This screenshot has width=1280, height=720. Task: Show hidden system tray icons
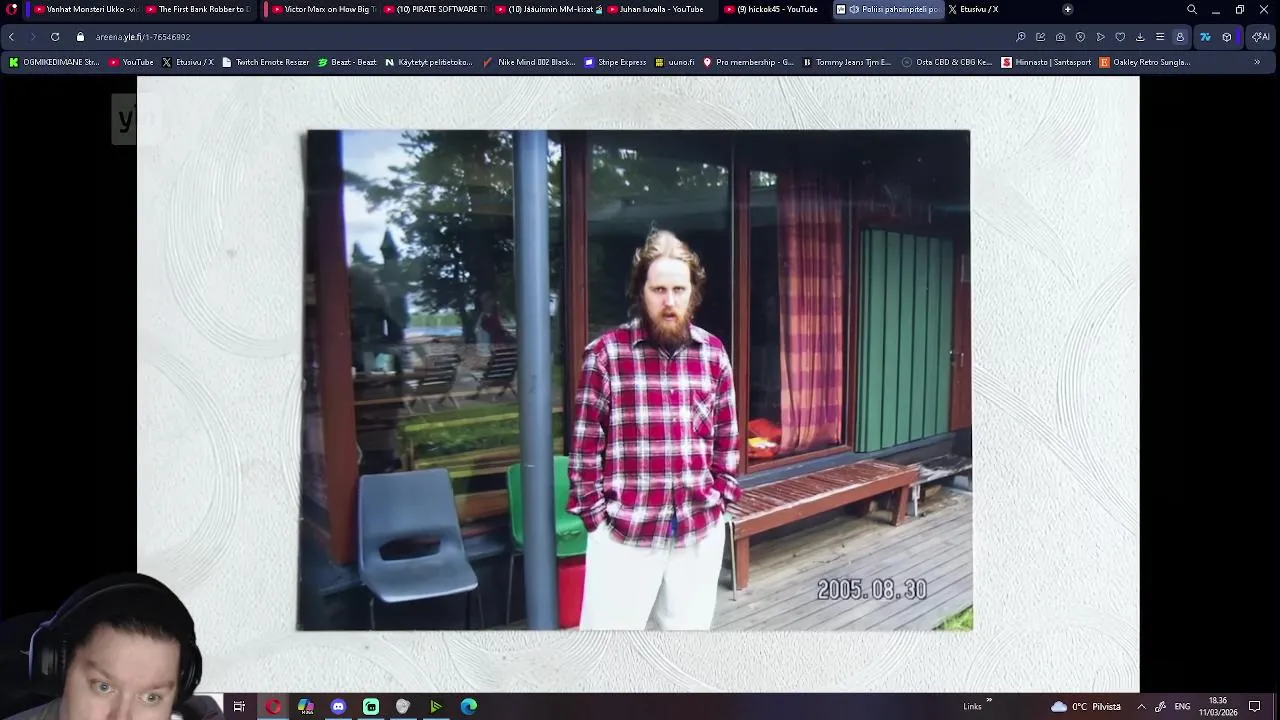point(1141,707)
